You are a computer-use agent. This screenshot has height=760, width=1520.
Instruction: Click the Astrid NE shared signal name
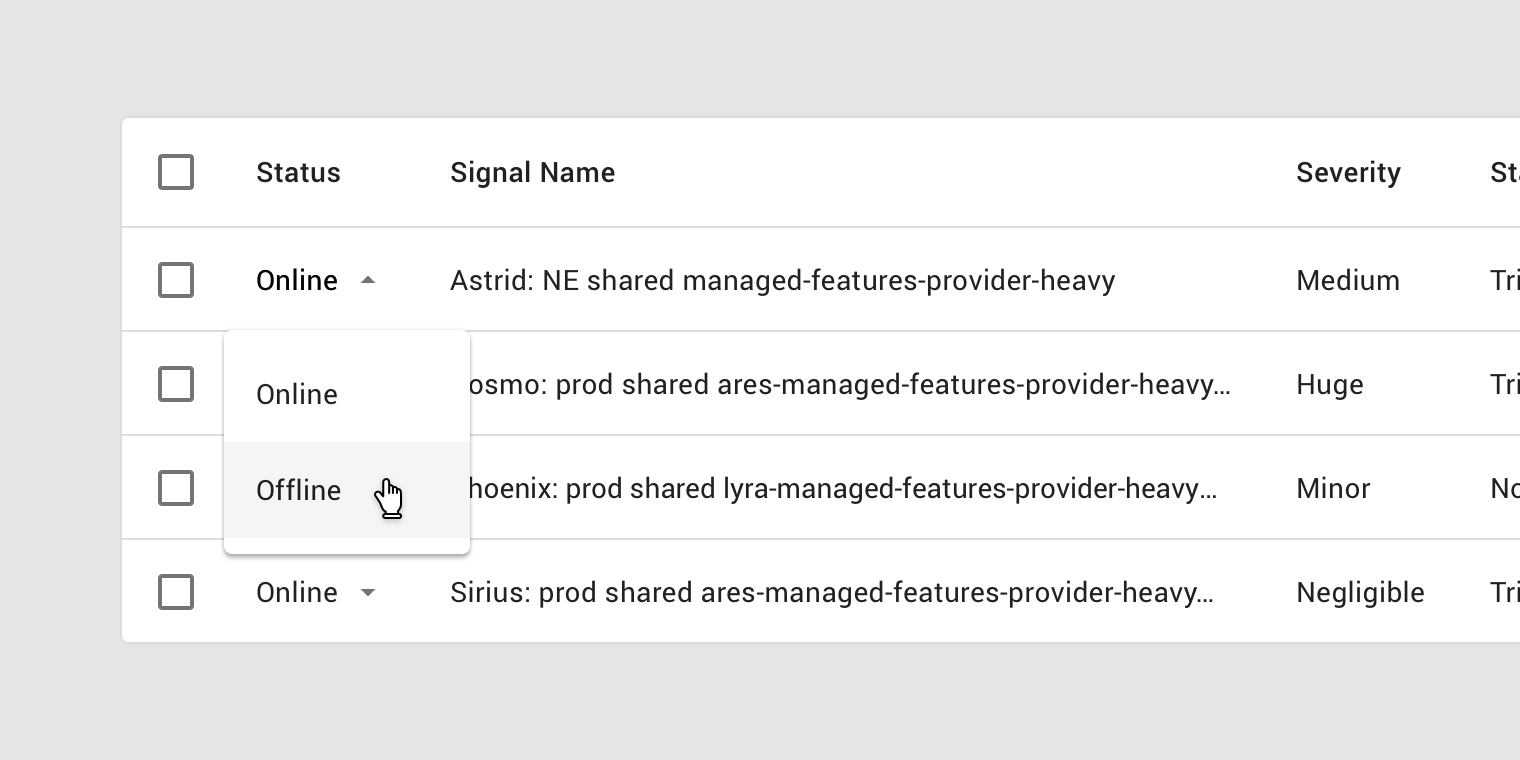[x=782, y=281]
